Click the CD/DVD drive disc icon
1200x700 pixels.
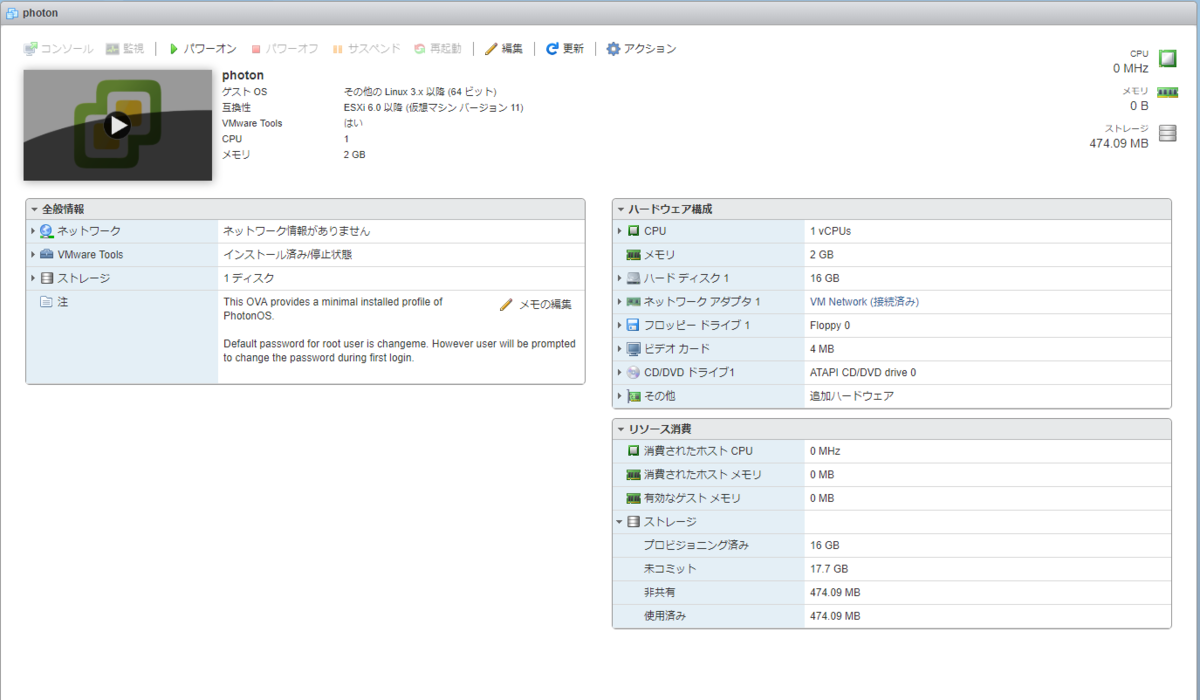(634, 372)
